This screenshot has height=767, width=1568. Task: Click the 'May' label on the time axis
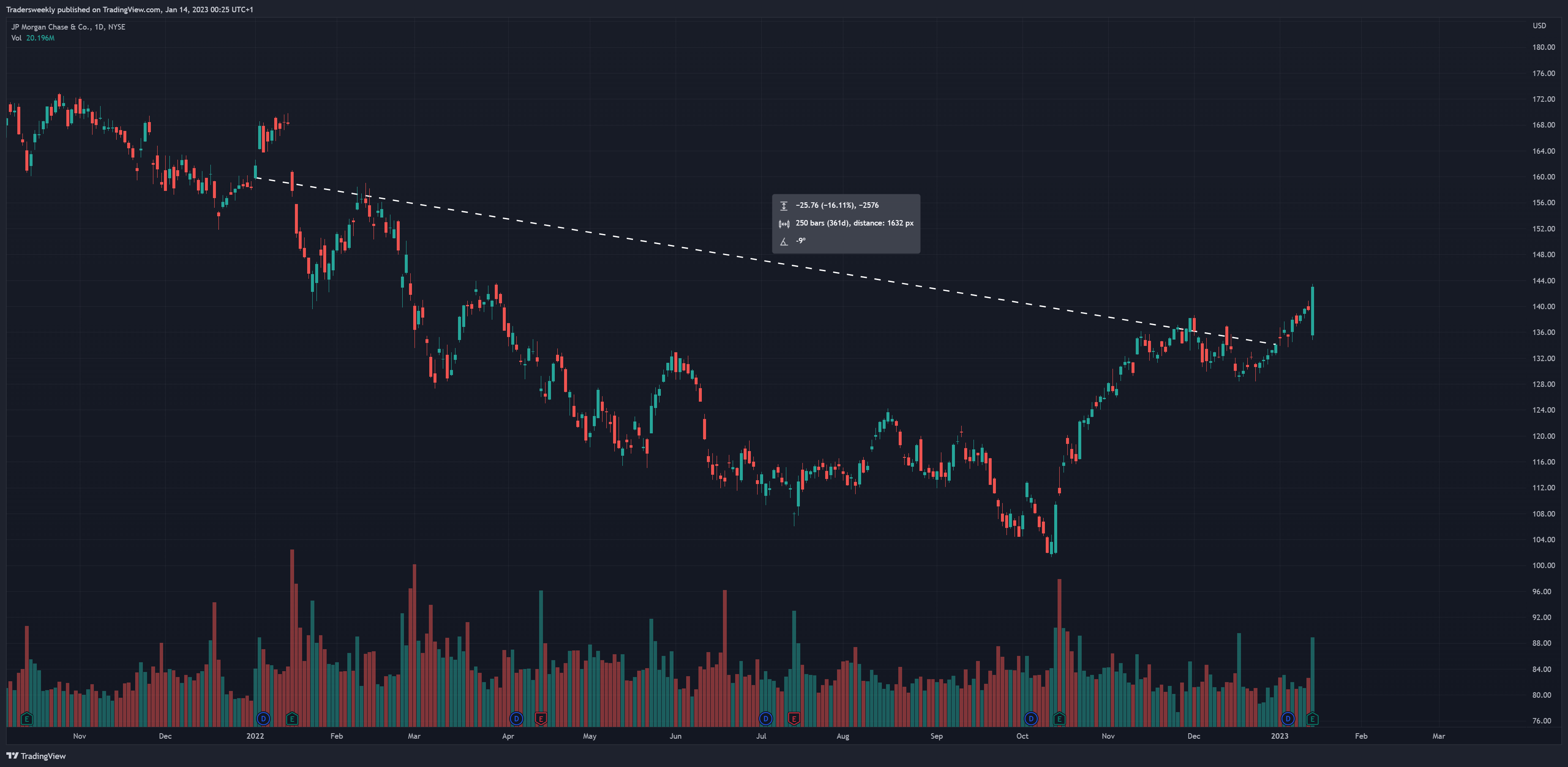pyautogui.click(x=590, y=736)
